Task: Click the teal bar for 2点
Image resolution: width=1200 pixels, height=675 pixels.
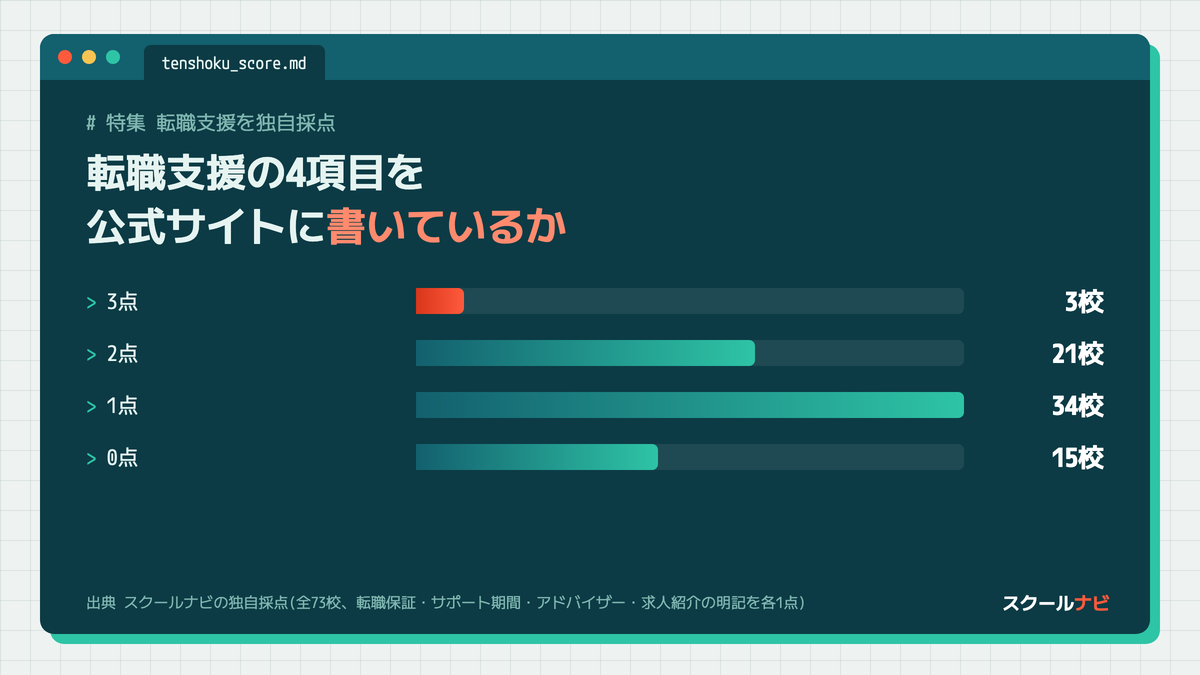Action: coord(585,353)
